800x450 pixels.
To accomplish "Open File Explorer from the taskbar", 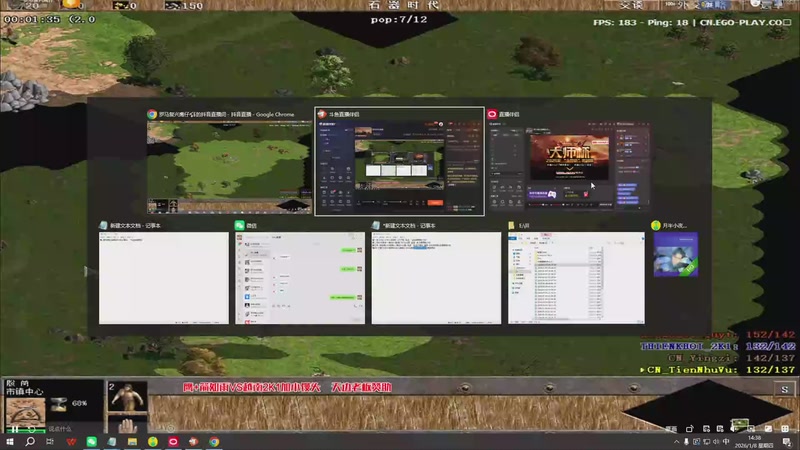I will tap(132, 442).
